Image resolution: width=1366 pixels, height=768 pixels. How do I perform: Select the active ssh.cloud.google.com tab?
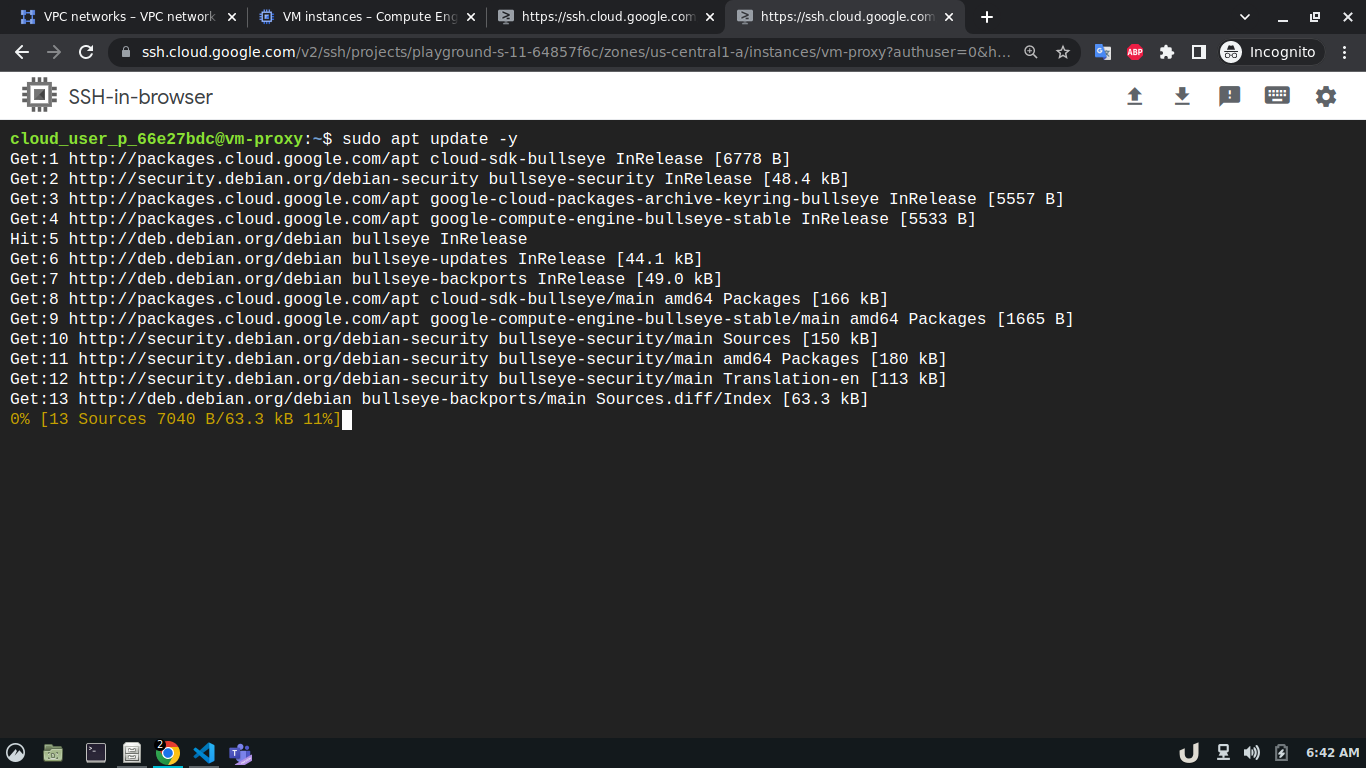tap(845, 17)
